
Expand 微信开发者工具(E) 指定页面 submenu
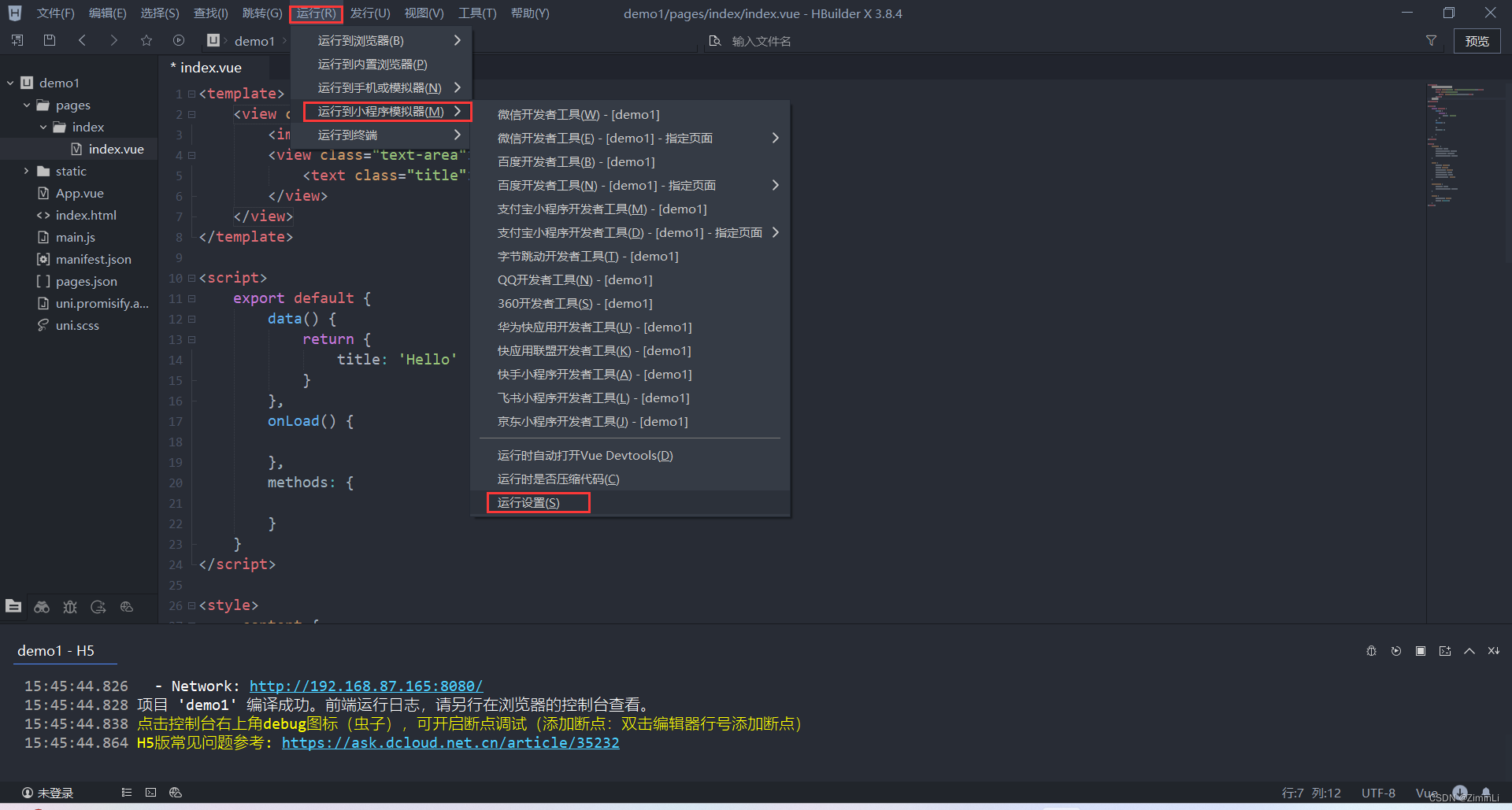630,138
